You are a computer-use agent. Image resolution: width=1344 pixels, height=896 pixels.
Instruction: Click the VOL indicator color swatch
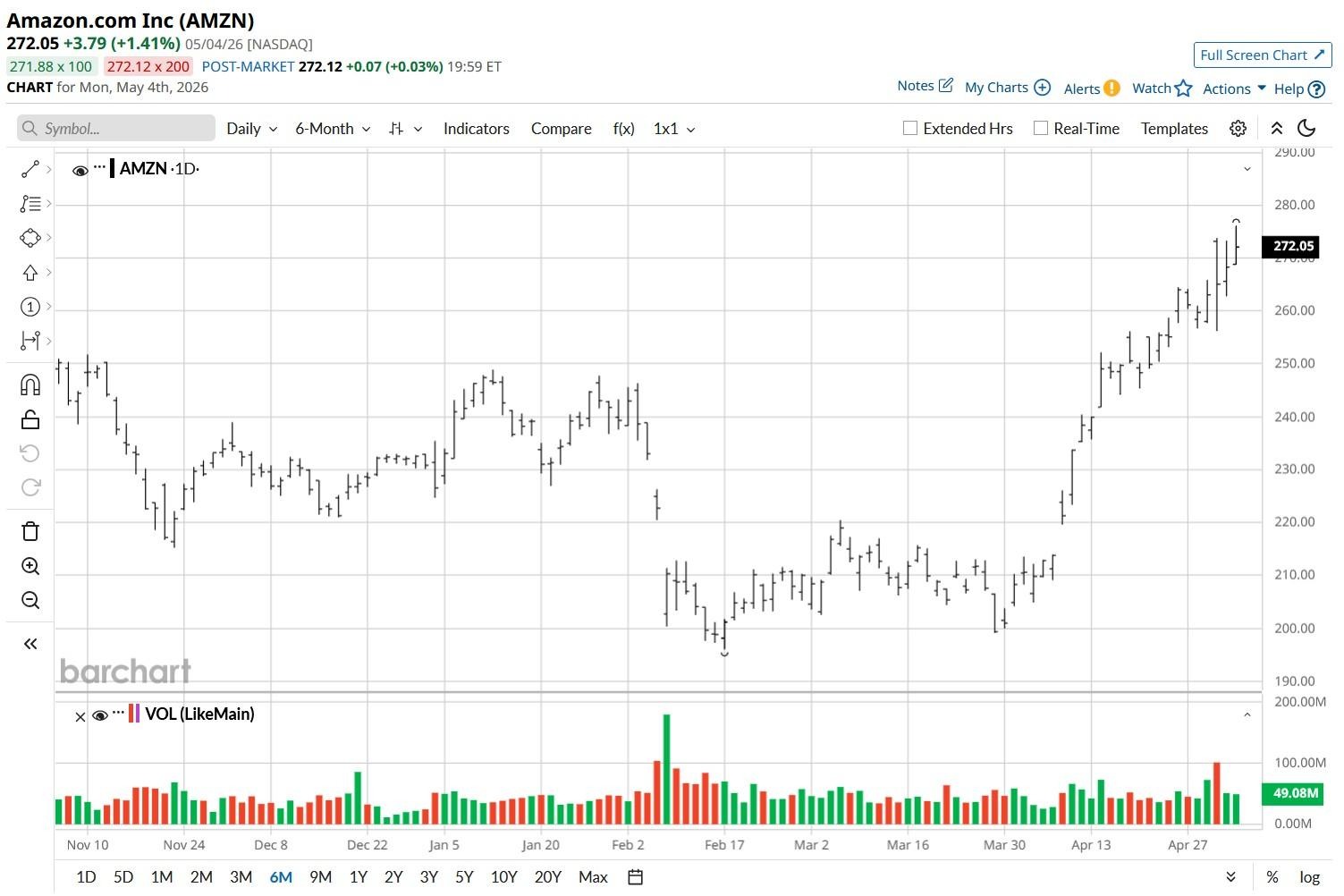point(134,714)
